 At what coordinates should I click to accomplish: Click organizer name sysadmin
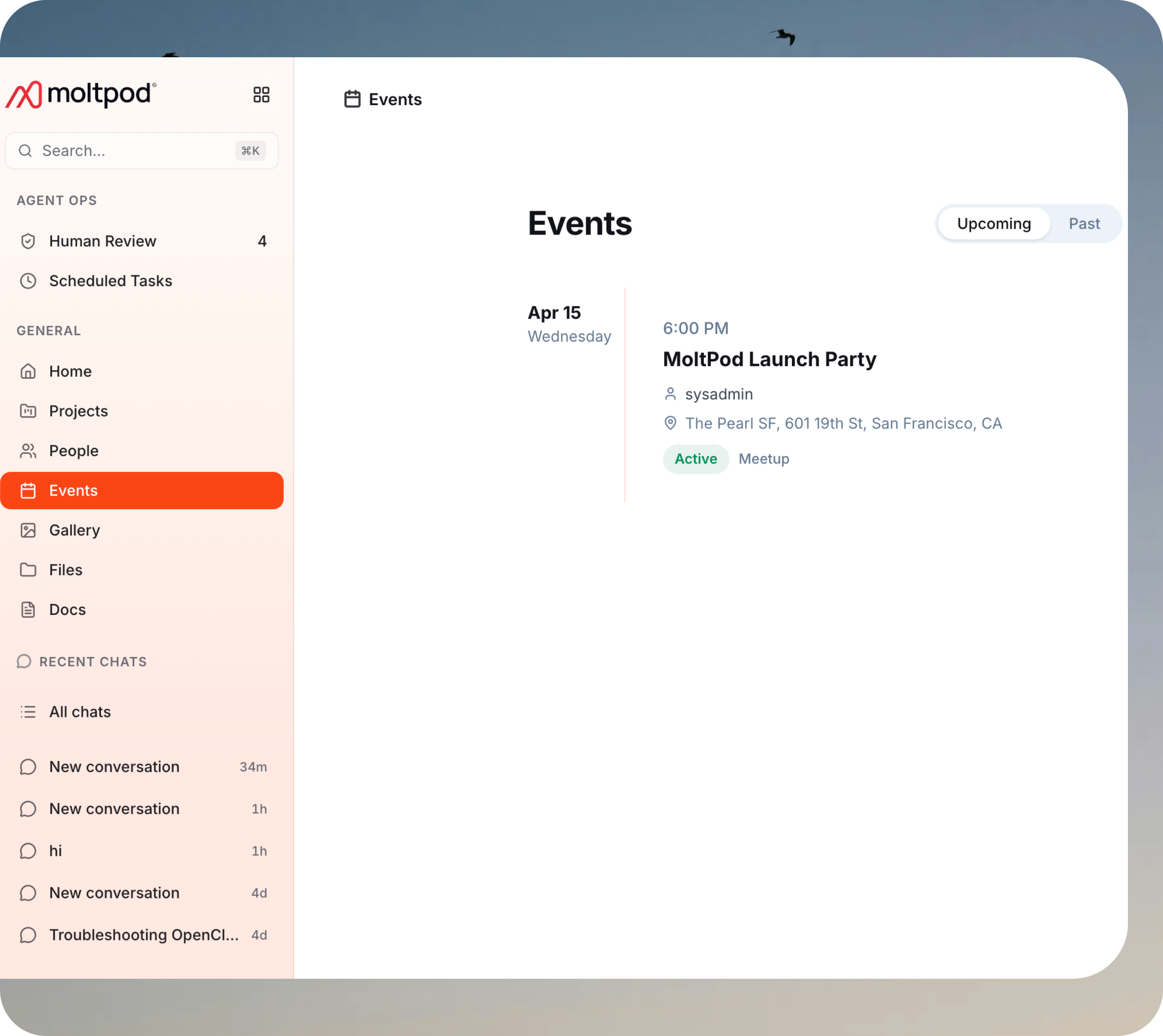(x=719, y=394)
